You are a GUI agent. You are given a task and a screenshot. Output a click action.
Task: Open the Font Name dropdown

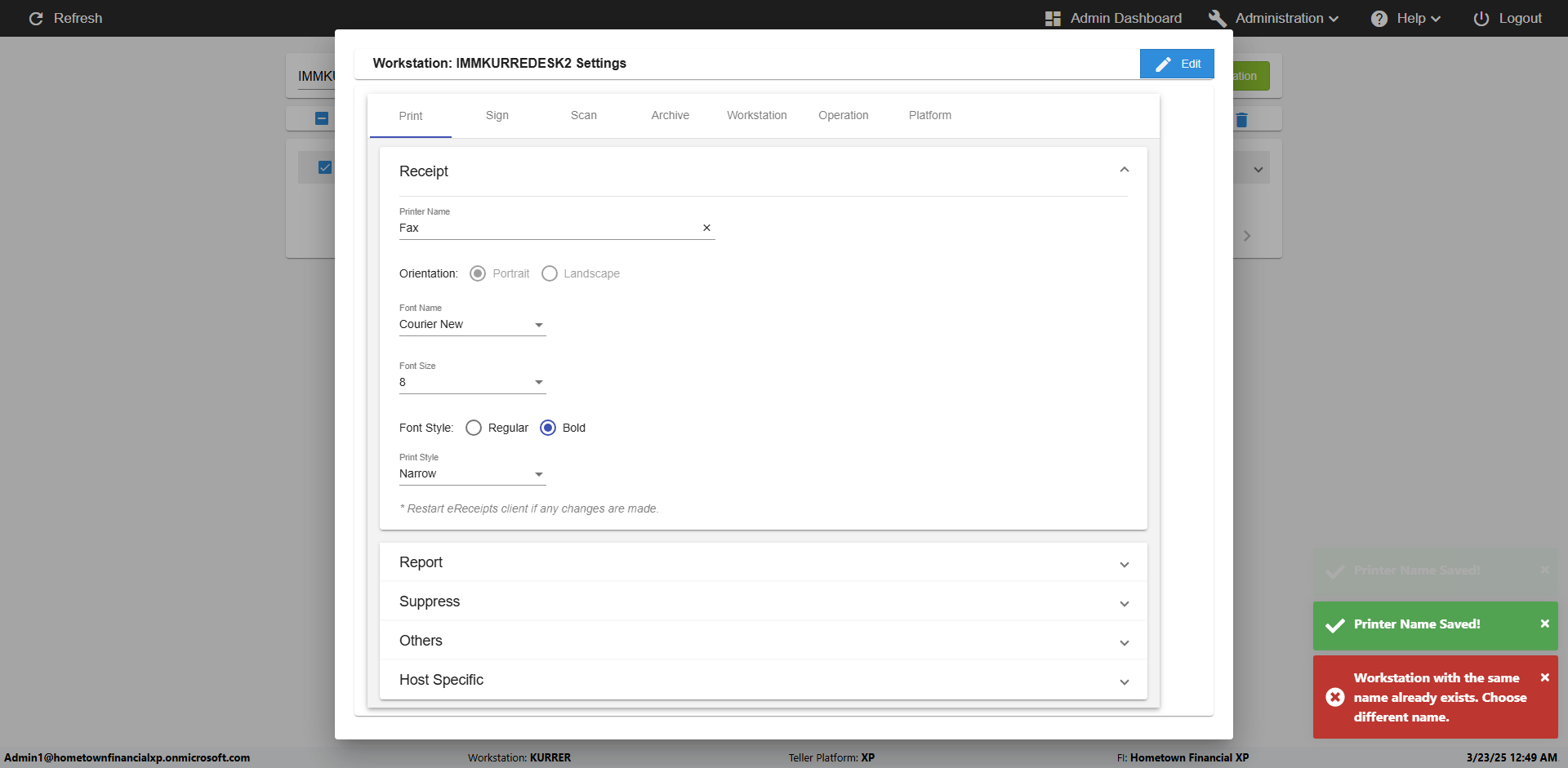click(472, 325)
